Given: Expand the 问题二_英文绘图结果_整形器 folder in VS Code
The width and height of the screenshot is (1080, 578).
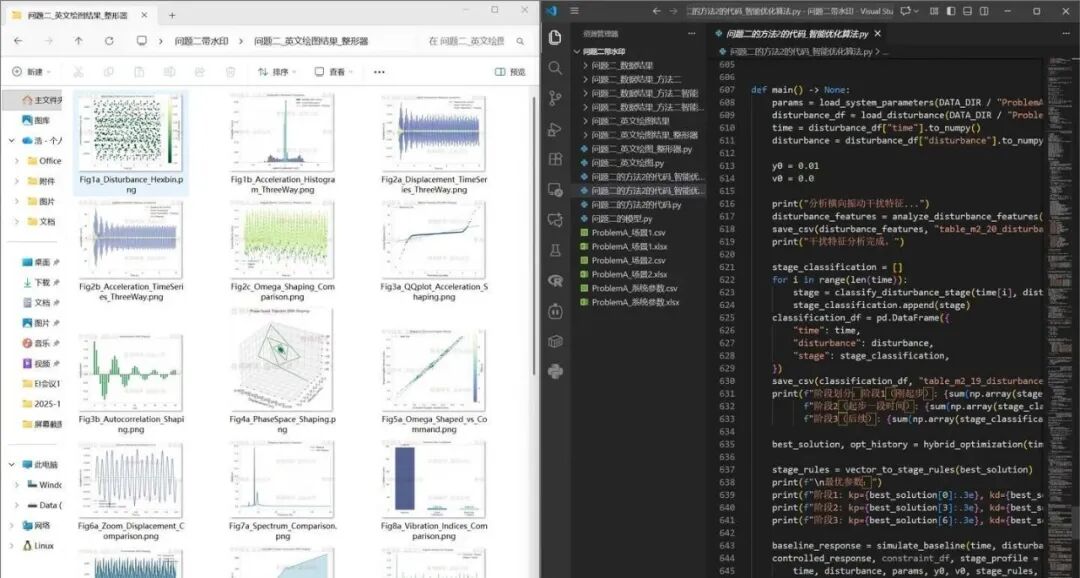Looking at the screenshot, I should click(585, 135).
